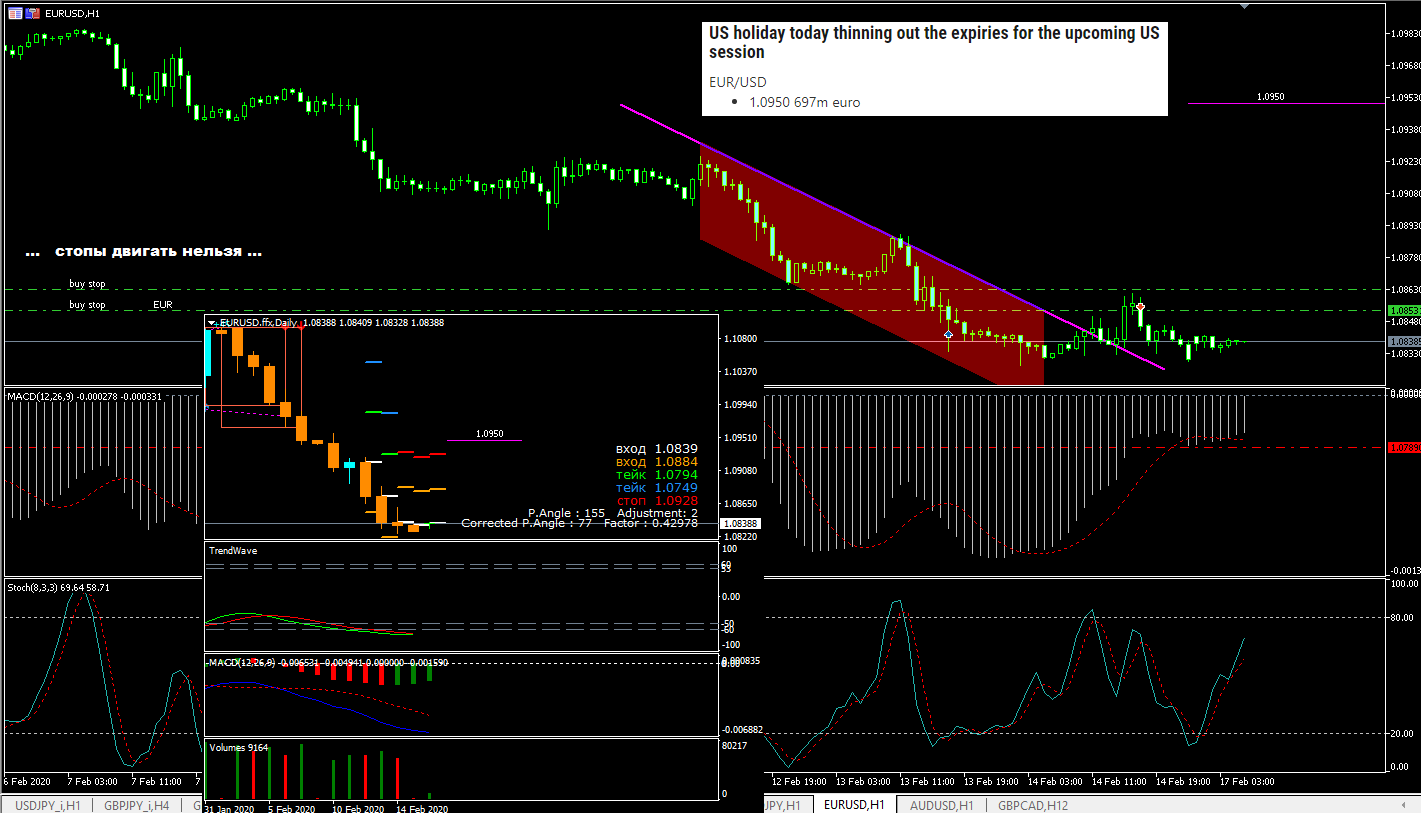Click the 1.0950 label on the main chart line

[x=1270, y=97]
